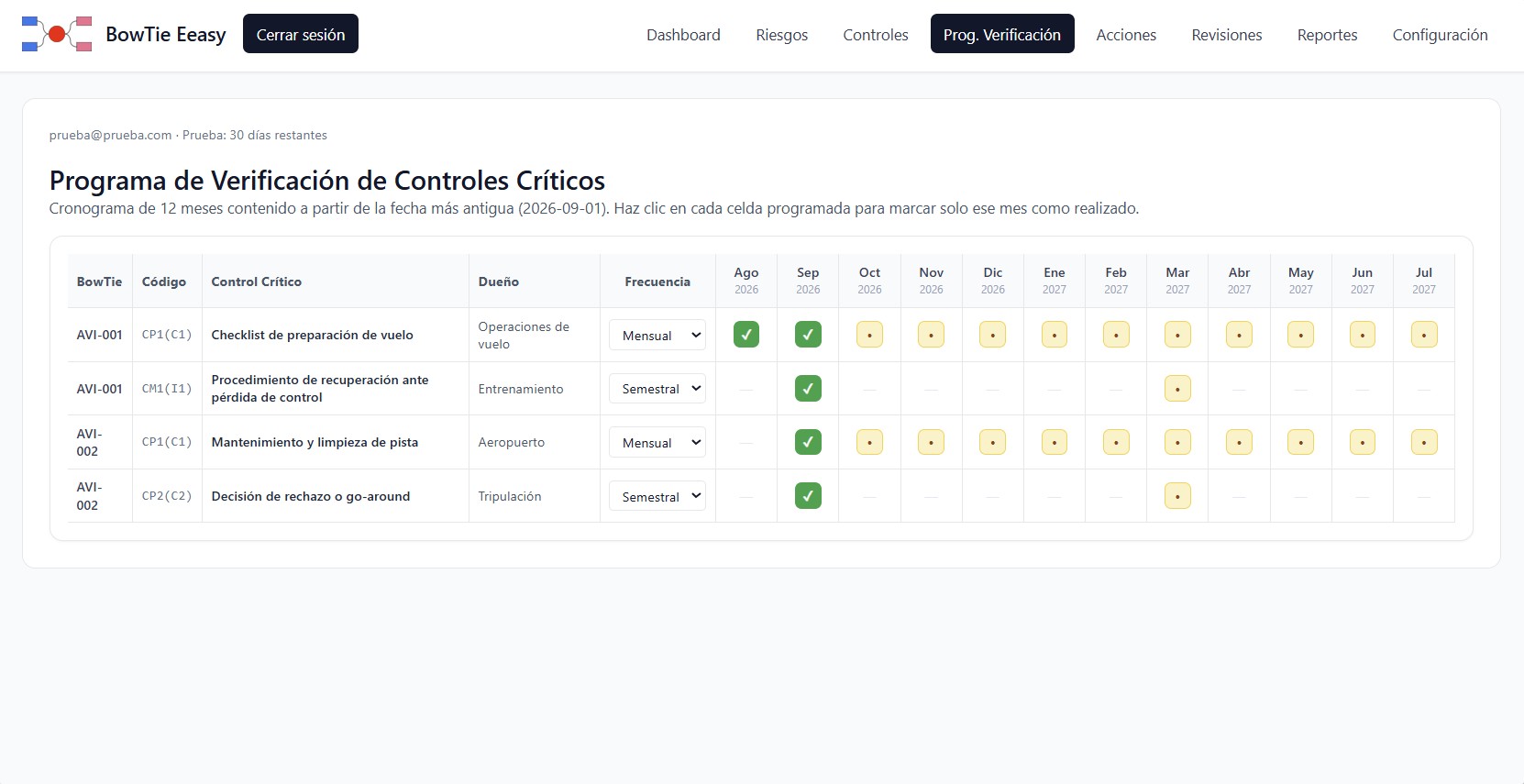The height and width of the screenshot is (784, 1524).
Task: Navigate to Controles
Action: (x=876, y=35)
